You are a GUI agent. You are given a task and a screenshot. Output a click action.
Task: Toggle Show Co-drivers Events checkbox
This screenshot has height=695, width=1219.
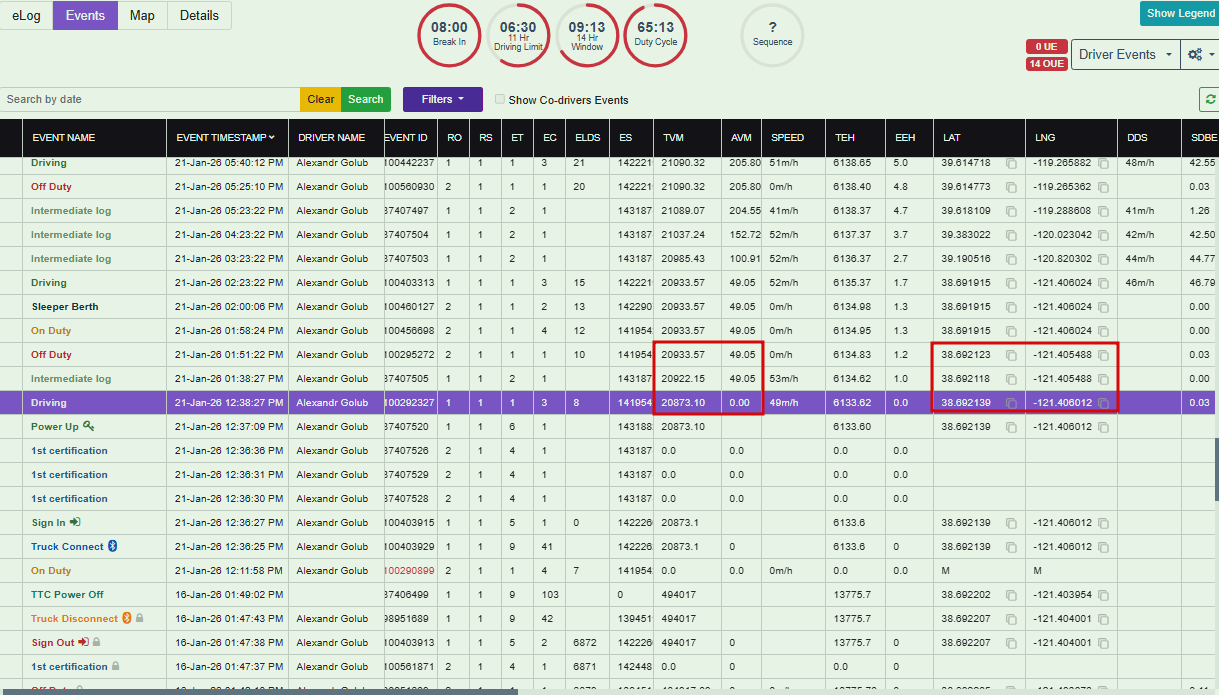pos(500,99)
